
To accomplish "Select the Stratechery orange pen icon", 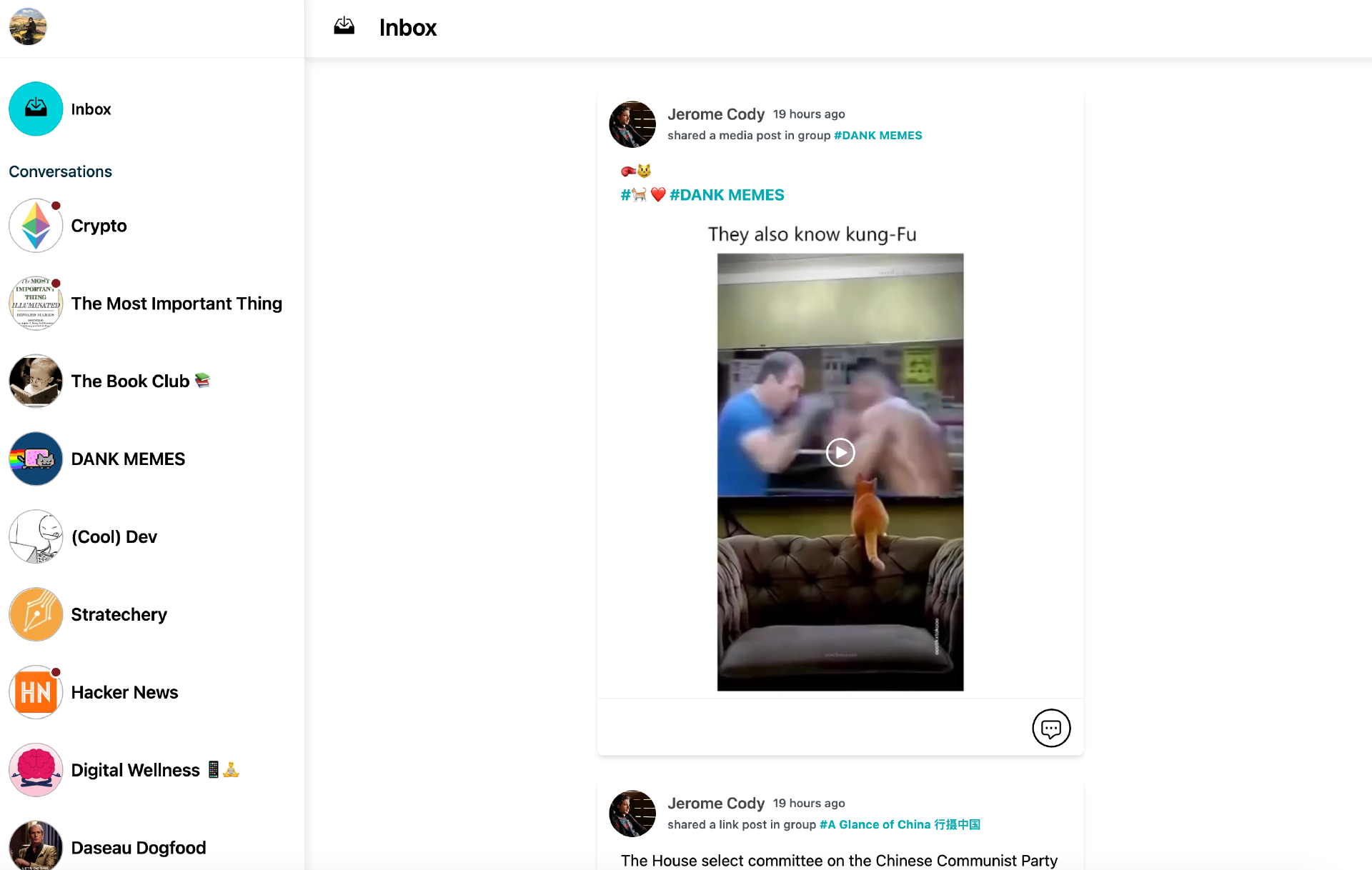I will (x=36, y=614).
